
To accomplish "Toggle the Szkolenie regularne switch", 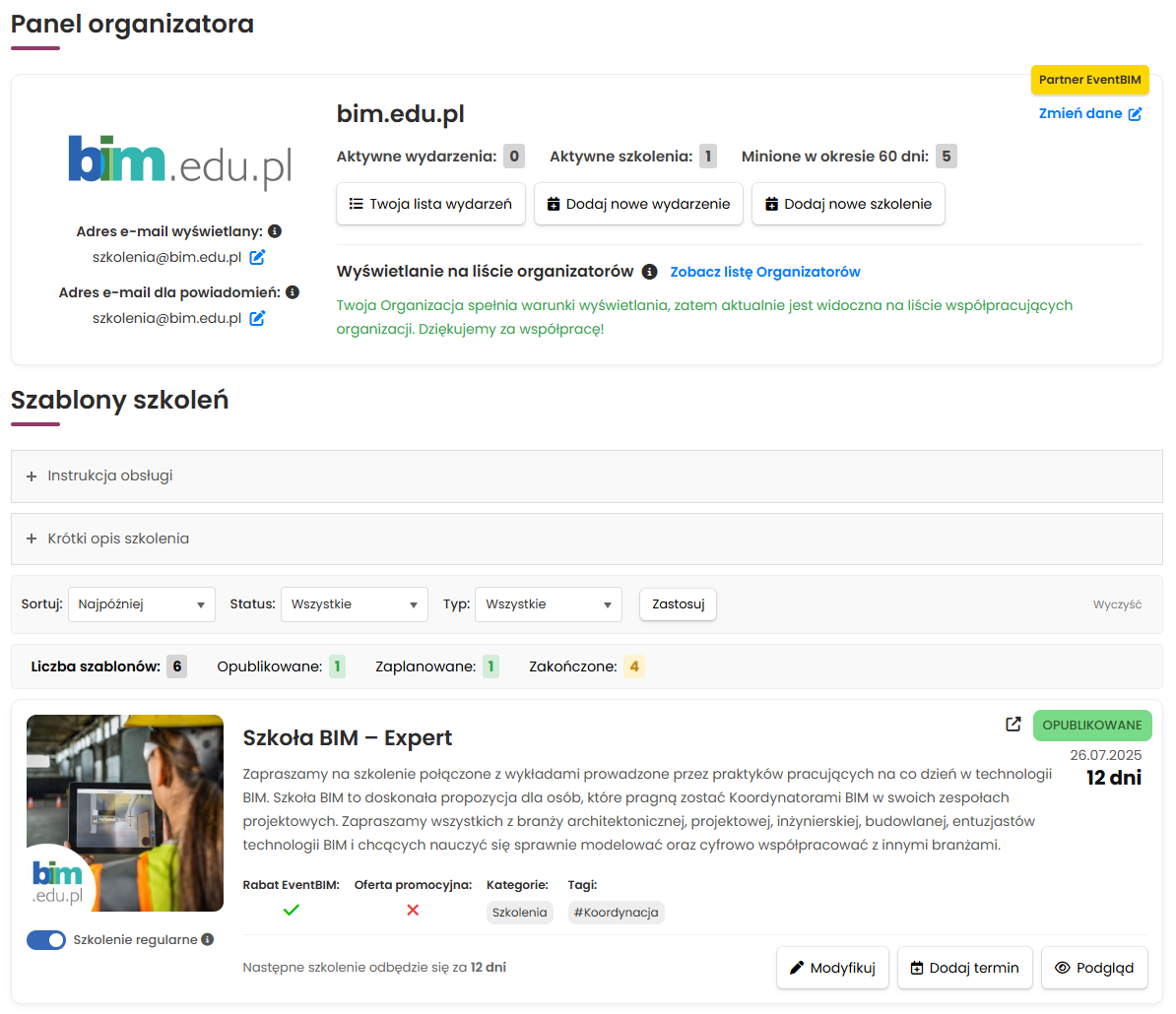I will 46,940.
